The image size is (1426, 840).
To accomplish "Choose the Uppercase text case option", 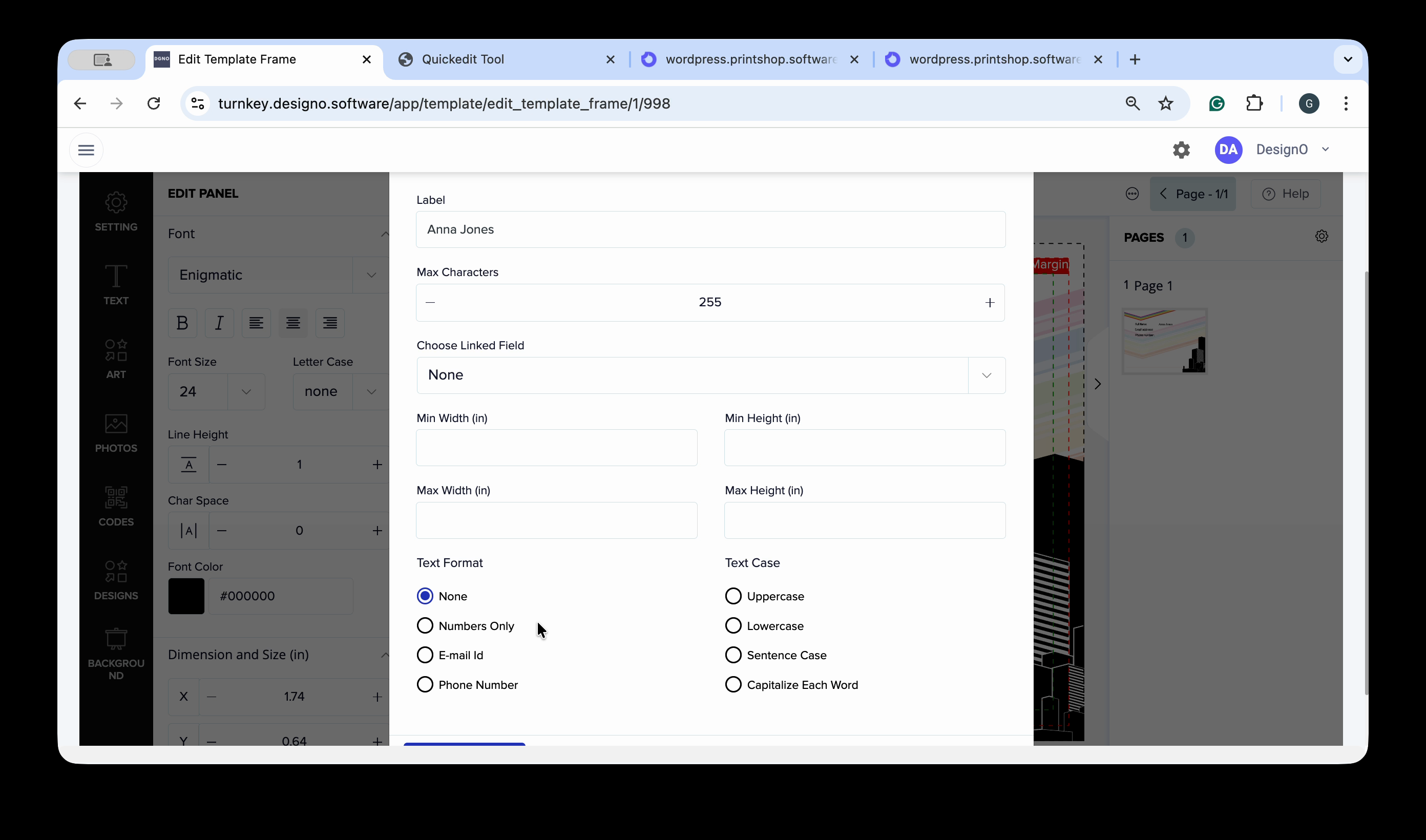I will [x=733, y=596].
